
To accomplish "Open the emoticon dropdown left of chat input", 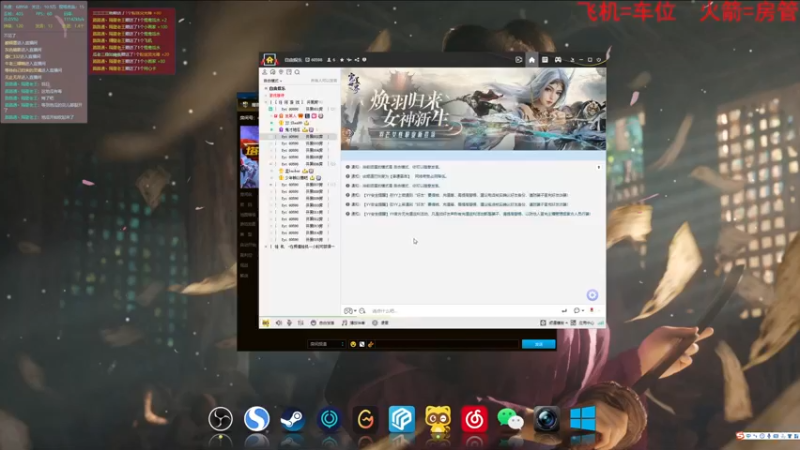I will 350,311.
